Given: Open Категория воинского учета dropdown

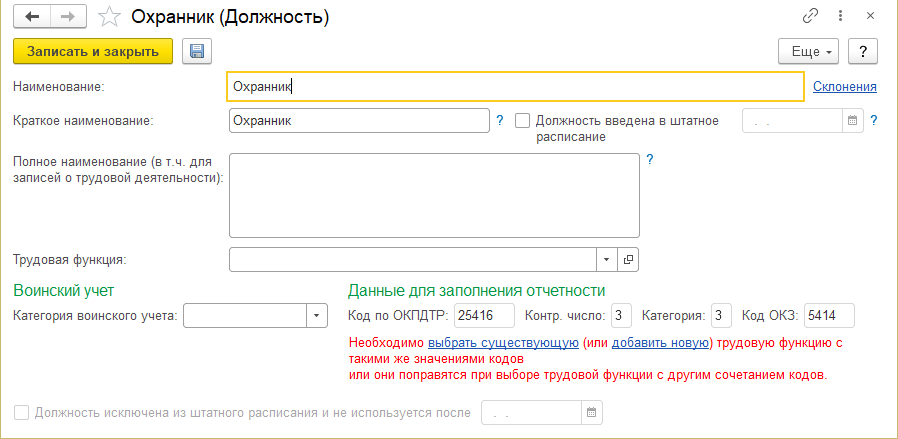Looking at the screenshot, I should (x=317, y=316).
